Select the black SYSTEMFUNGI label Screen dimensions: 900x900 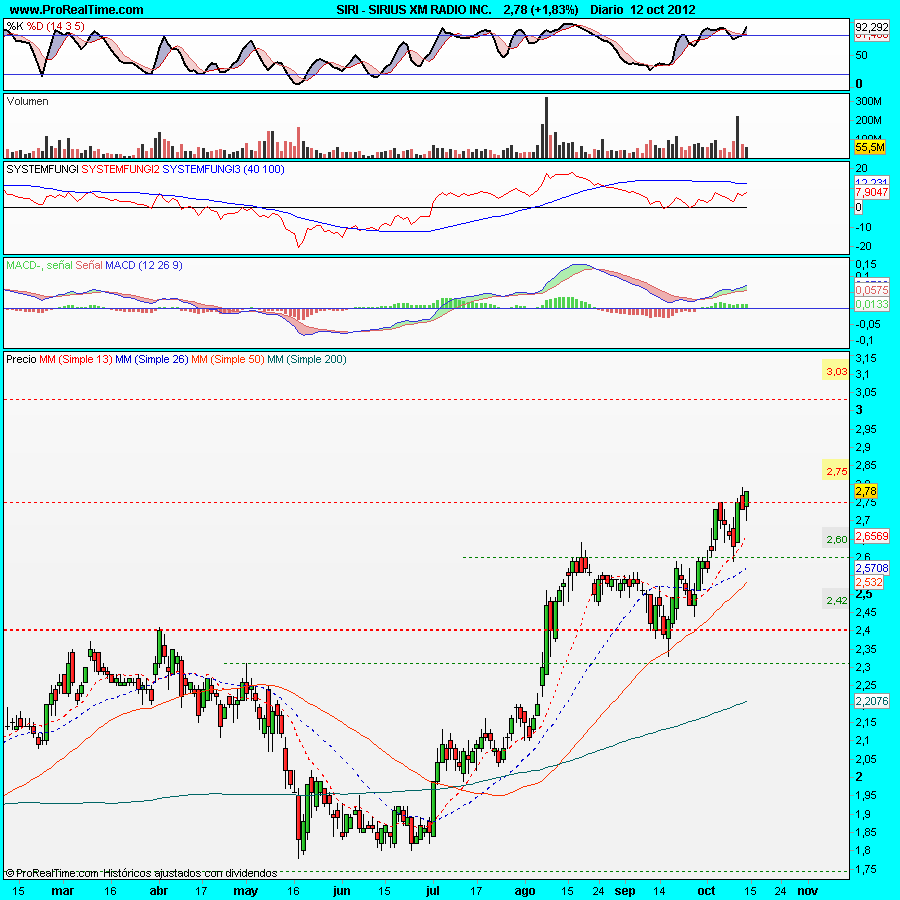[42, 169]
